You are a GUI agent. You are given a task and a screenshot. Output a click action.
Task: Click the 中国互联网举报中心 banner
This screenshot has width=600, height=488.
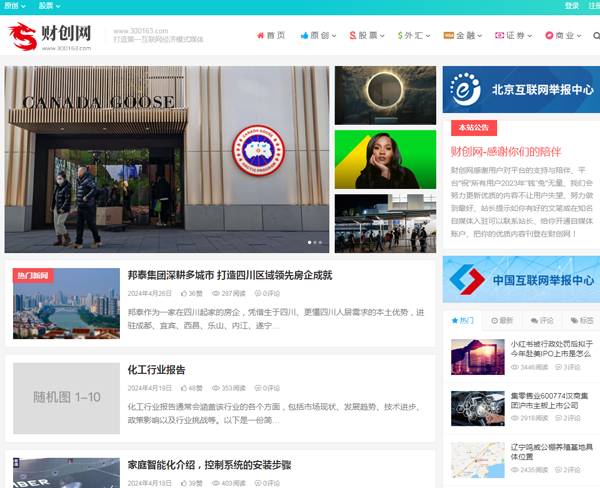[521, 279]
